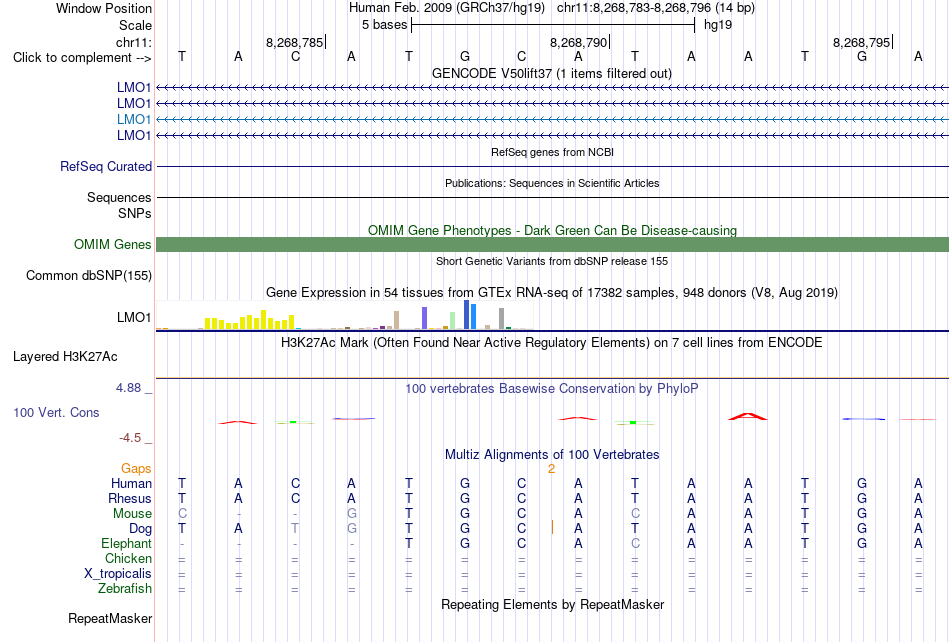Click 'Short Genetic Variants from dbSNP release 155'
The width and height of the screenshot is (950, 642).
pyautogui.click(x=552, y=261)
